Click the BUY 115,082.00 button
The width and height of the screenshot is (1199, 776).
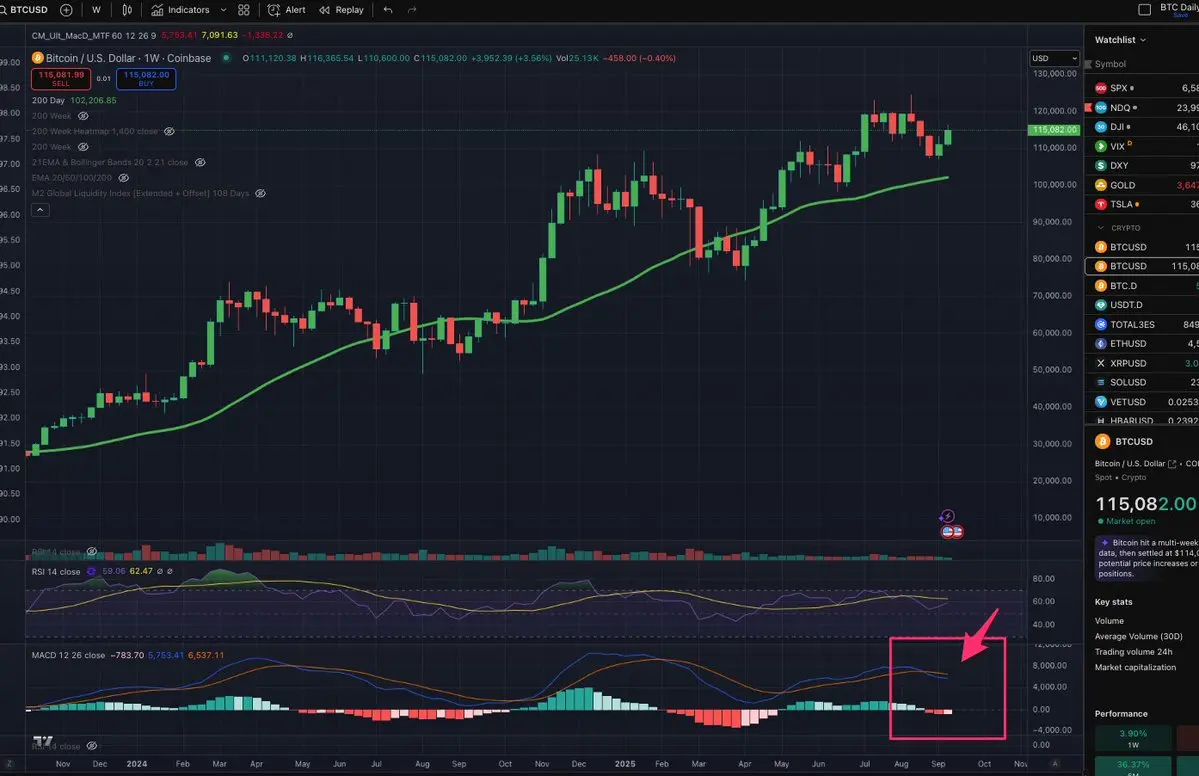[x=146, y=79]
